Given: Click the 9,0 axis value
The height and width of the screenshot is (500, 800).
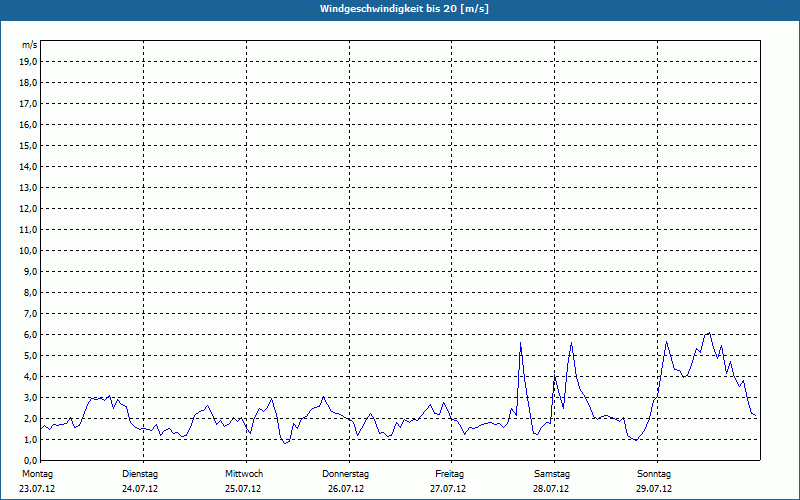Looking at the screenshot, I should click(30, 271).
